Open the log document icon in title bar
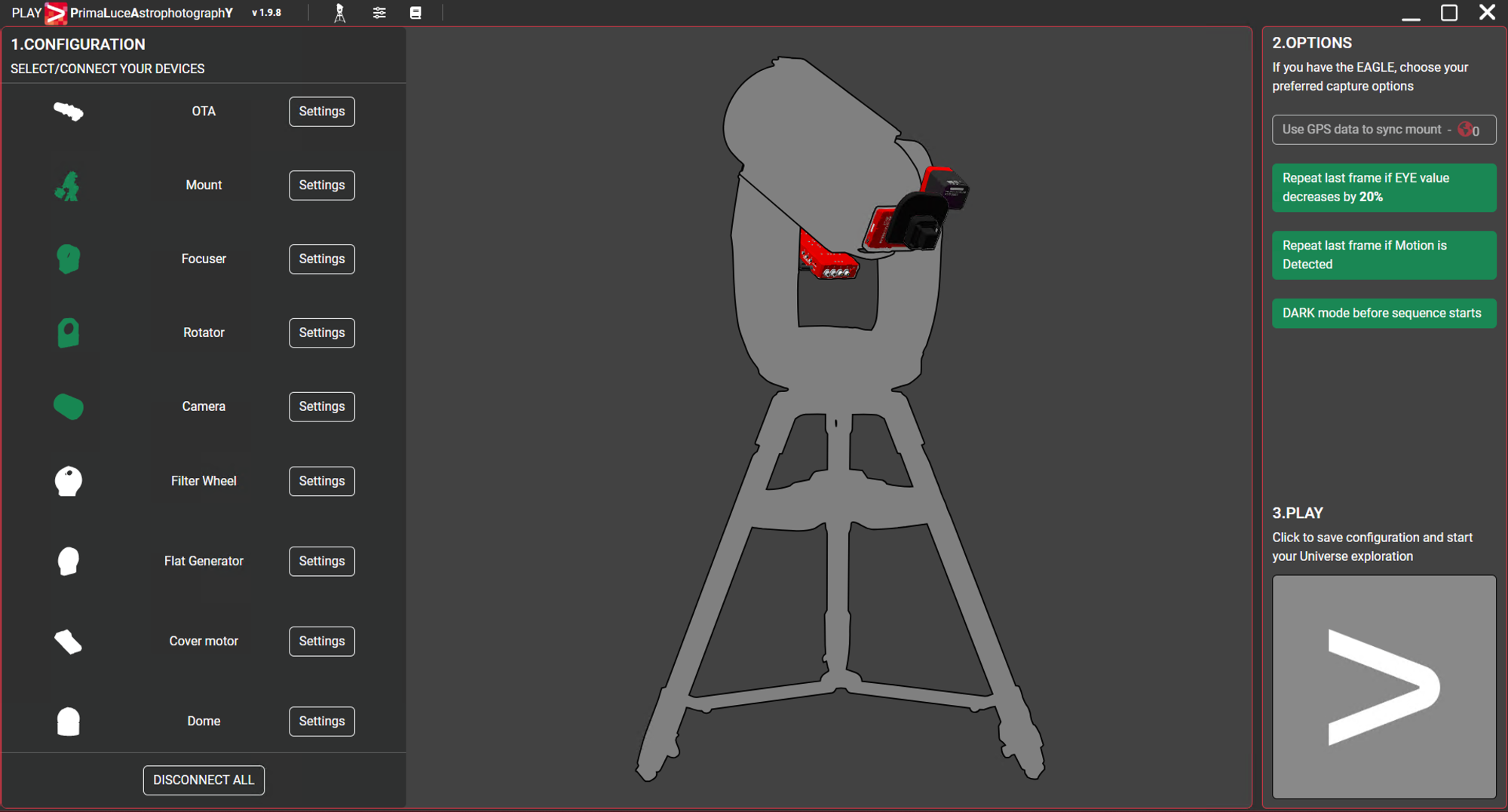 [415, 13]
